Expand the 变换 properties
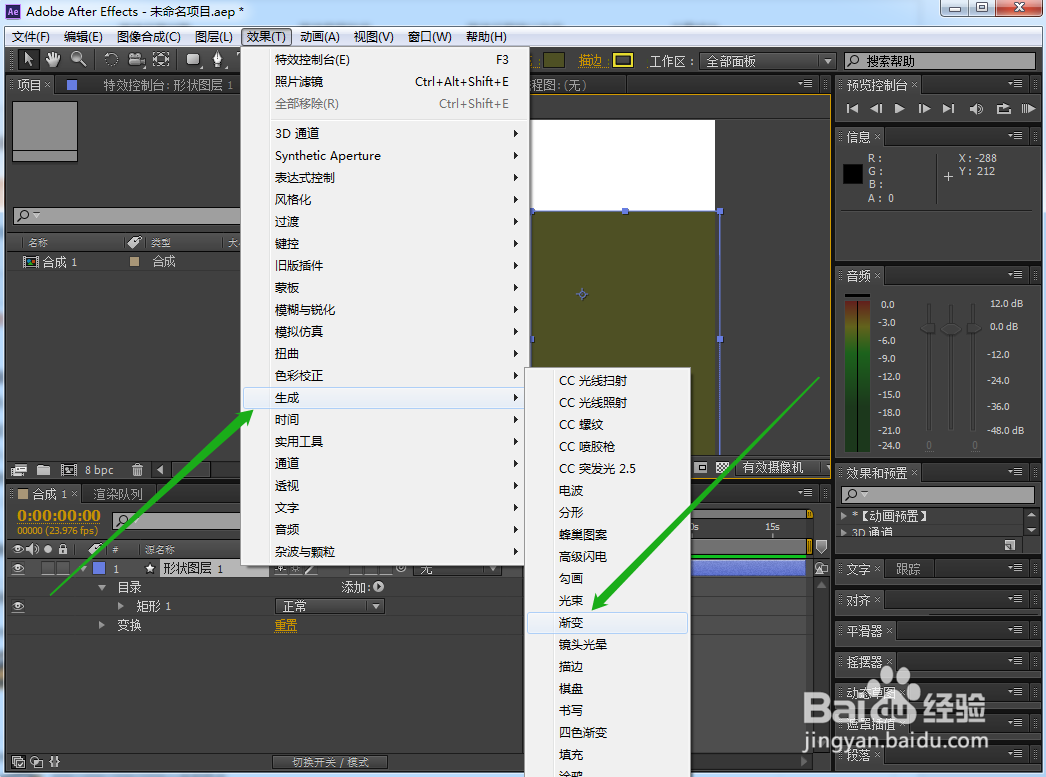 point(102,626)
